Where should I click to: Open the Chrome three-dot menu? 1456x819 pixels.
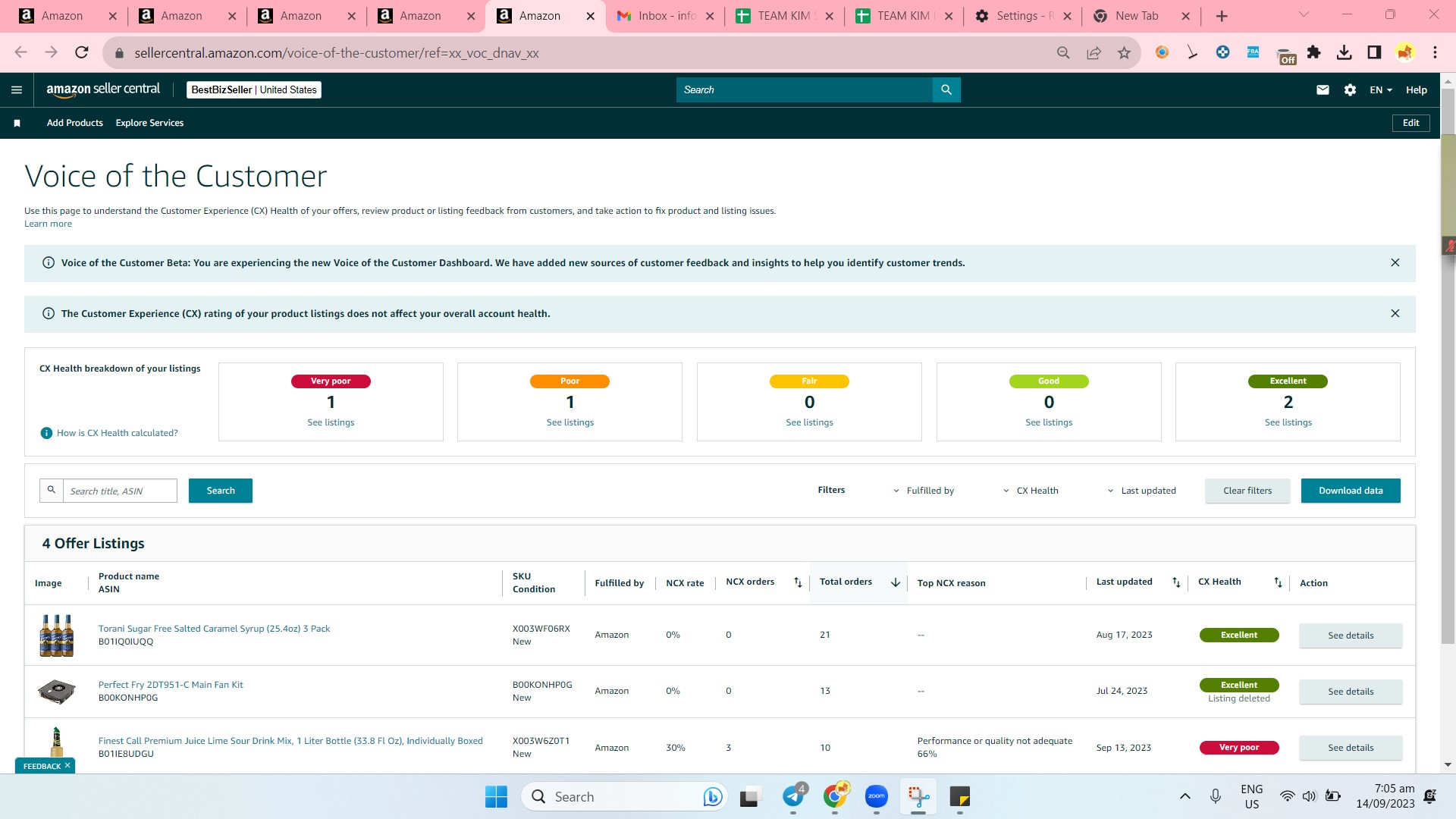point(1435,52)
